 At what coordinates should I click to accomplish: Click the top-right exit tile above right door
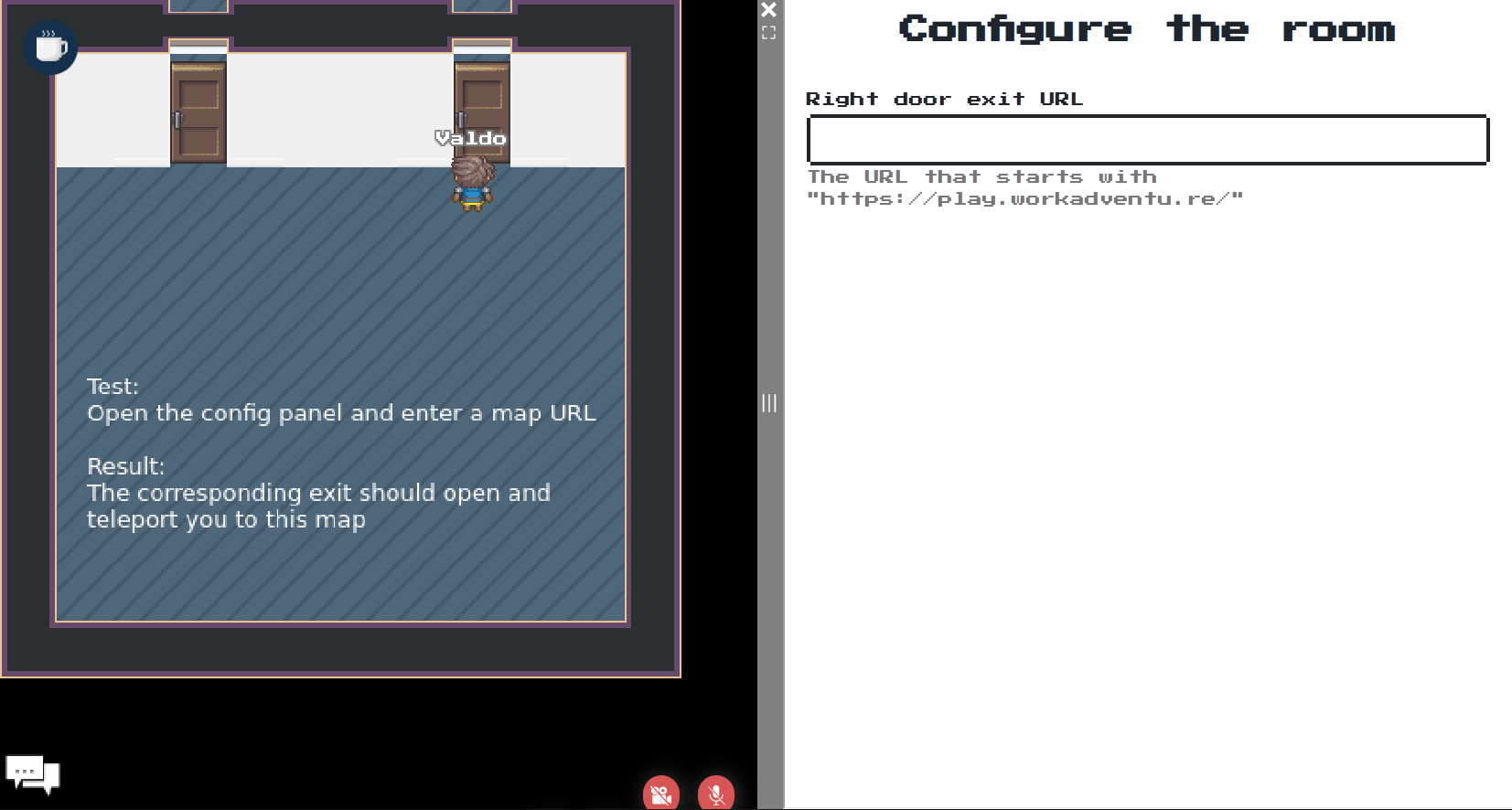(482, 6)
